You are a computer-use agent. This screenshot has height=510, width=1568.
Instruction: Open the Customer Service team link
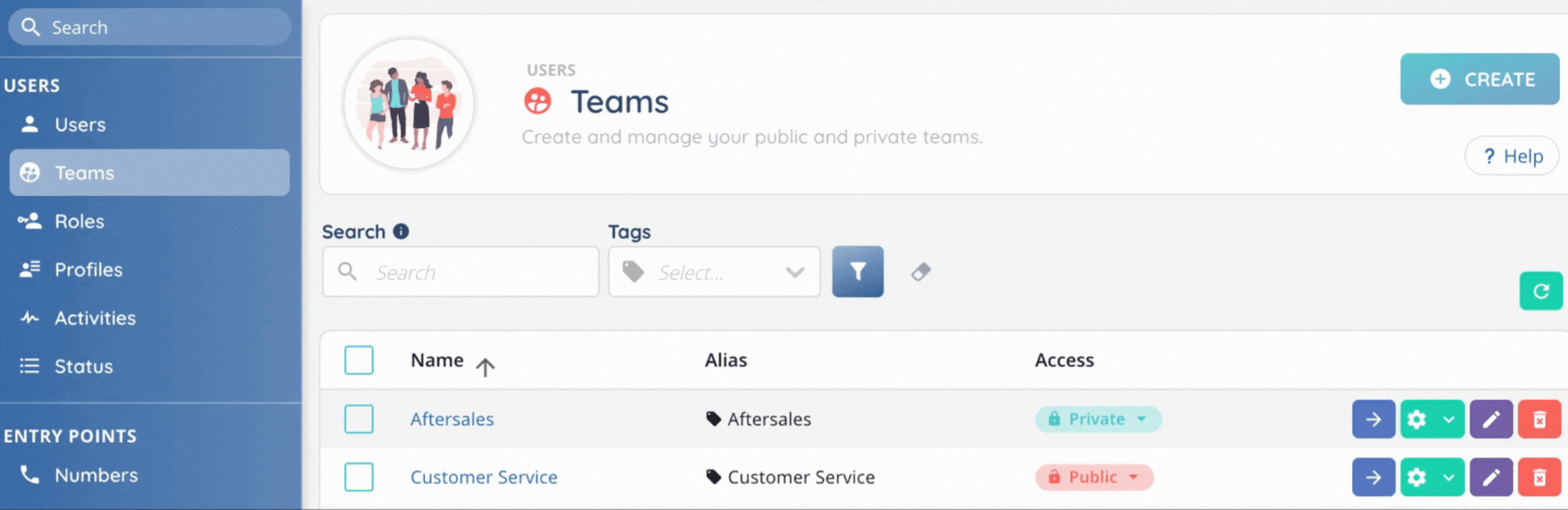(483, 477)
